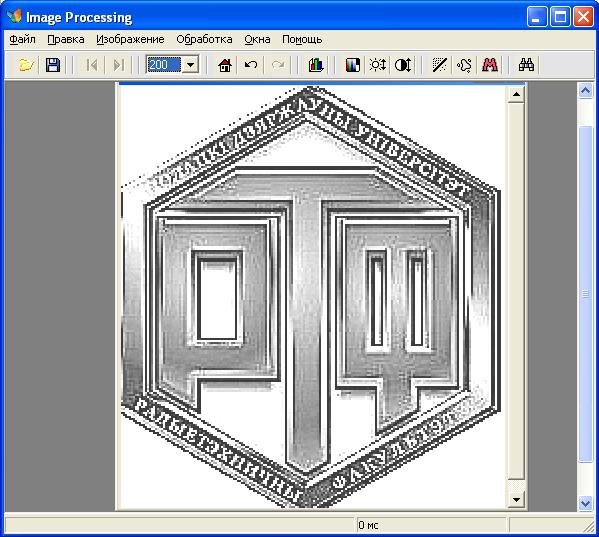The width and height of the screenshot is (599, 537).
Task: Click the image's scroll up arrow
Action: click(516, 94)
